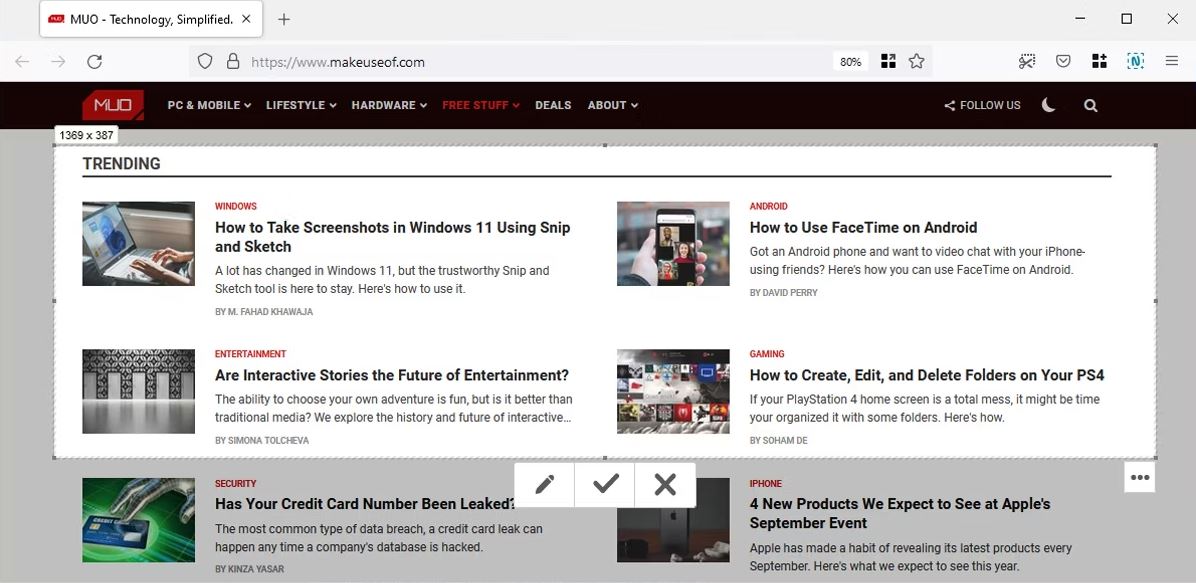
Task: Open a new tab with the plus button
Action: pyautogui.click(x=284, y=19)
